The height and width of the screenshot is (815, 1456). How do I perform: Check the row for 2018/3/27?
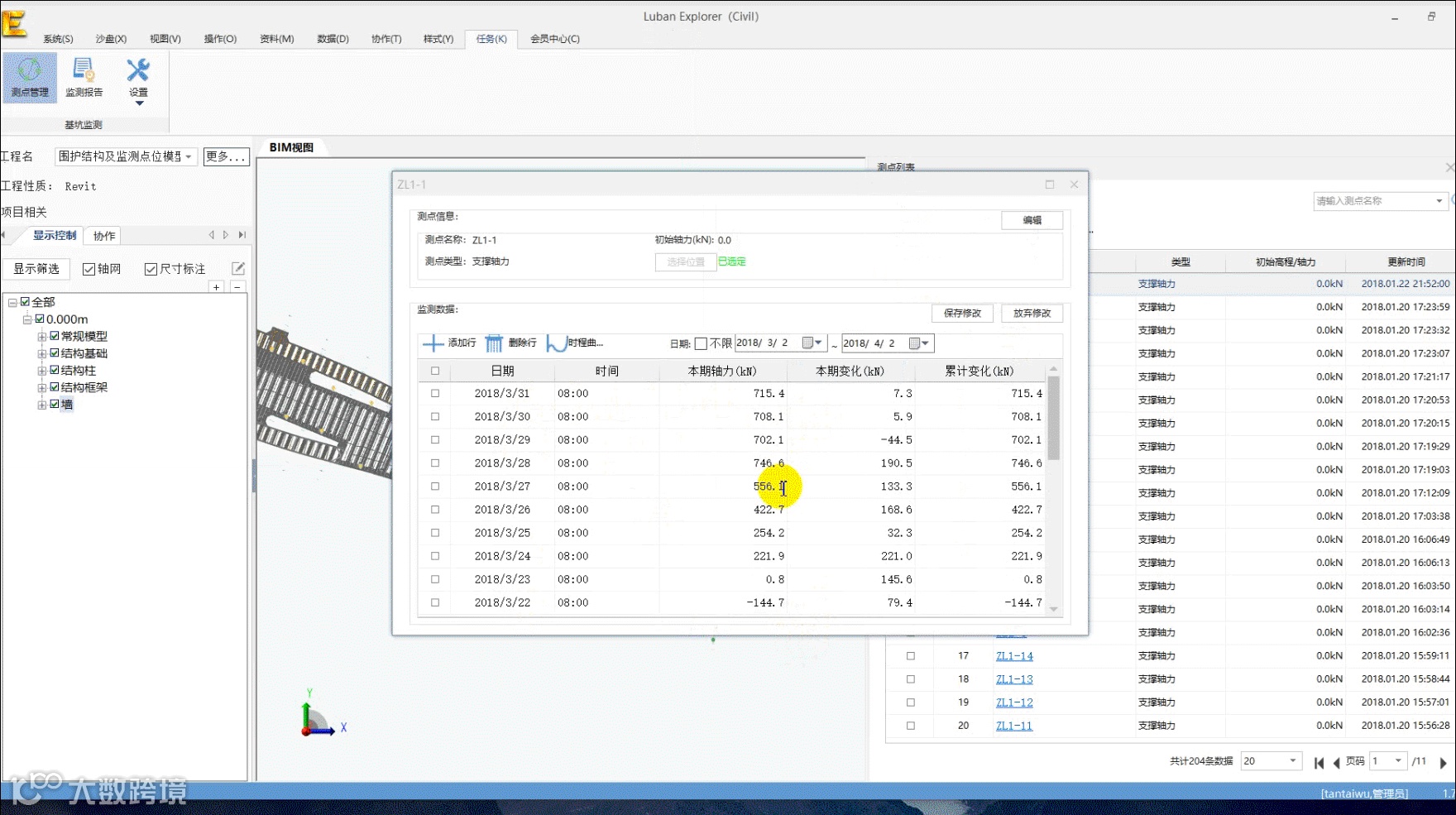tap(435, 487)
